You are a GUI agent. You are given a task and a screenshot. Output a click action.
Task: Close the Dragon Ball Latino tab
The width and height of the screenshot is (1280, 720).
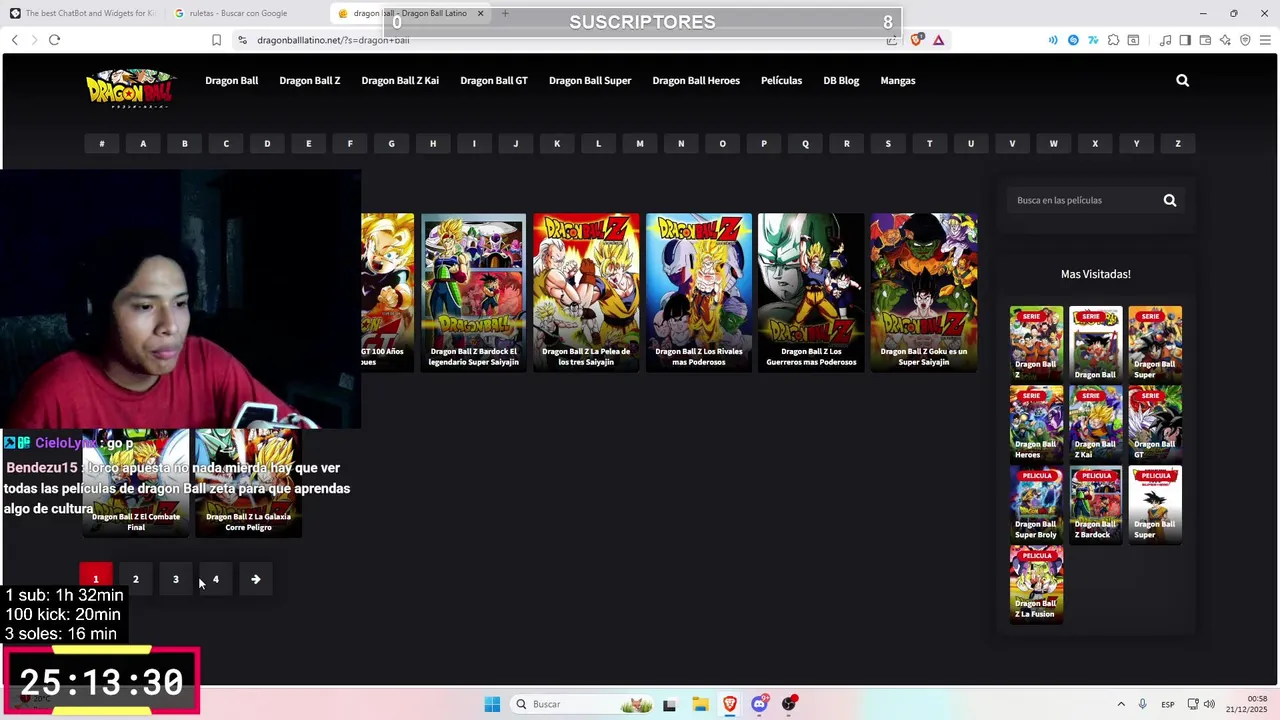tap(481, 13)
